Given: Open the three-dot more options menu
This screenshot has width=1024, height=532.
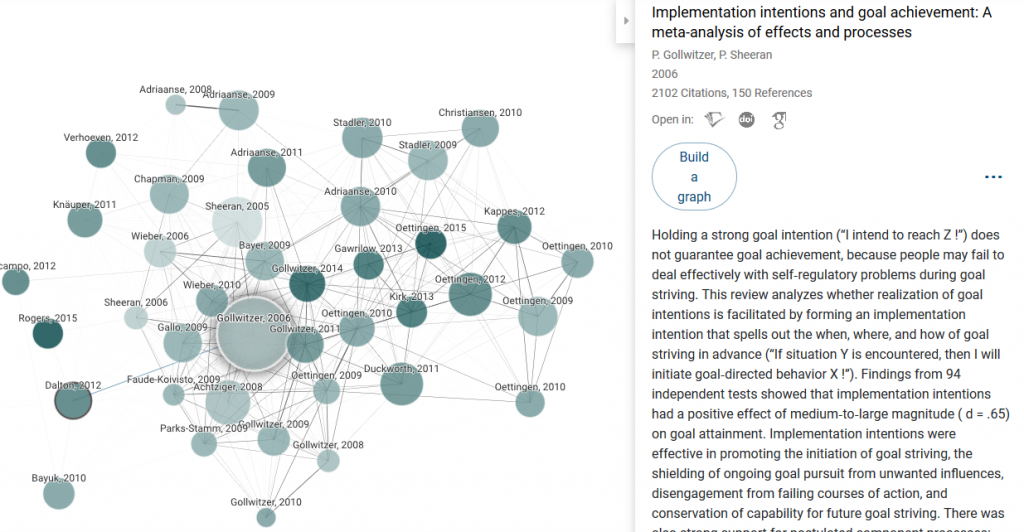Looking at the screenshot, I should coord(993,177).
